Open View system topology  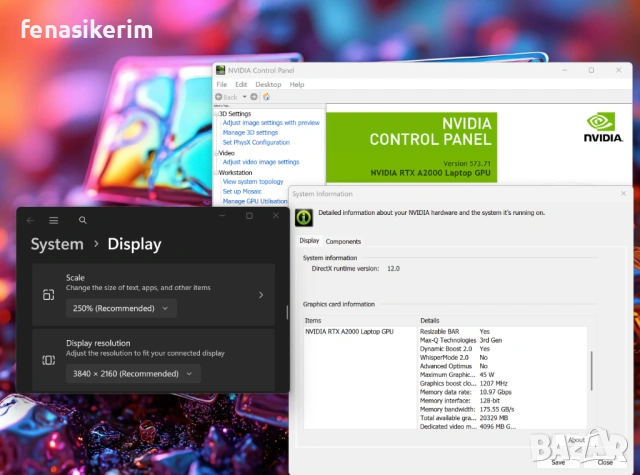(253, 181)
